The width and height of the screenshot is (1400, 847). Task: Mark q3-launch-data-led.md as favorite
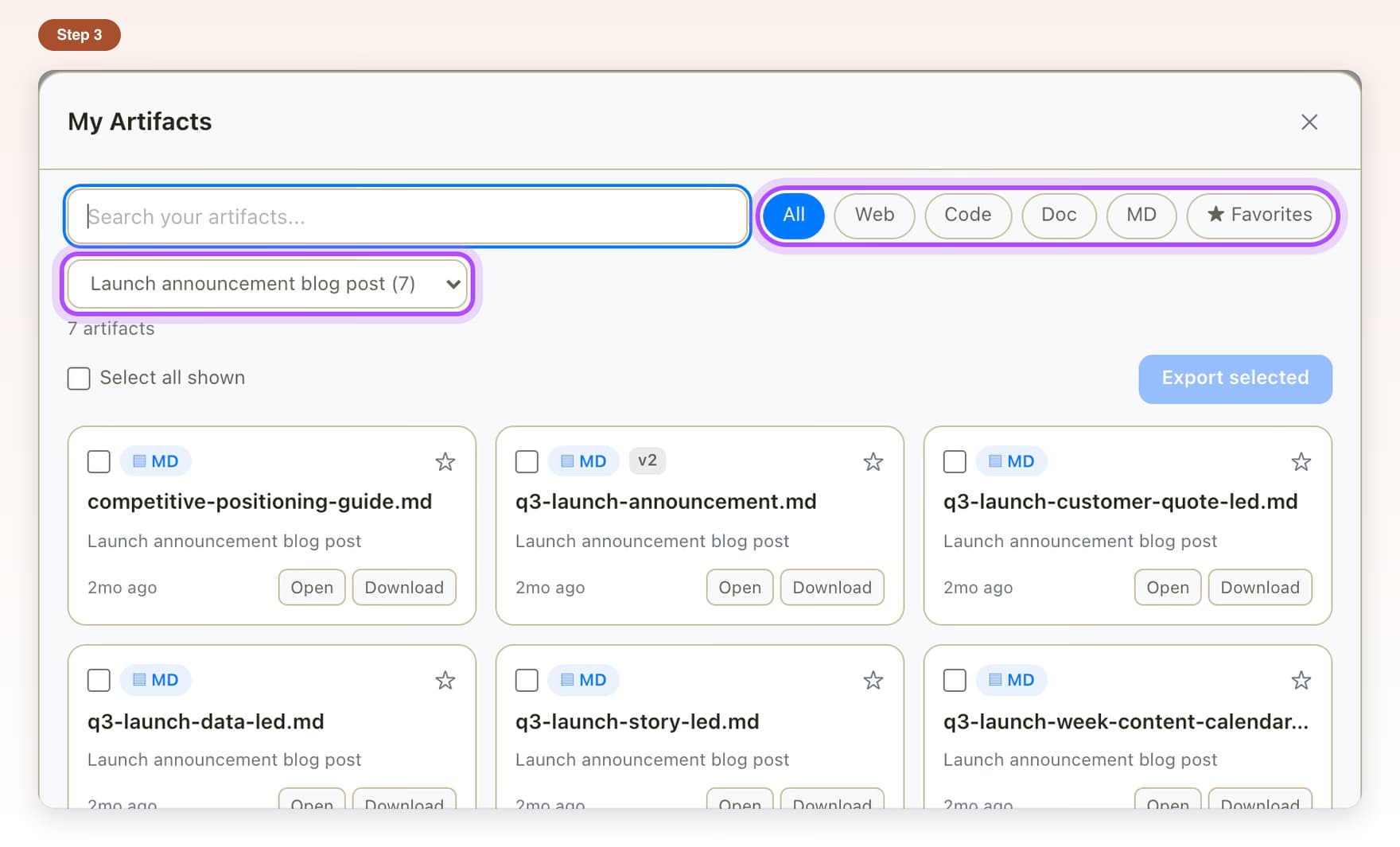tap(445, 680)
